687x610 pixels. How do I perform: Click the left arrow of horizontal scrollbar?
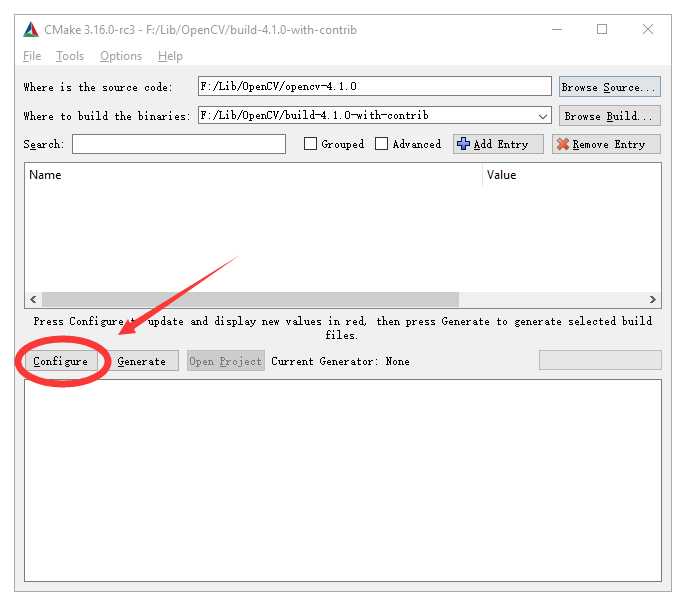(33, 300)
